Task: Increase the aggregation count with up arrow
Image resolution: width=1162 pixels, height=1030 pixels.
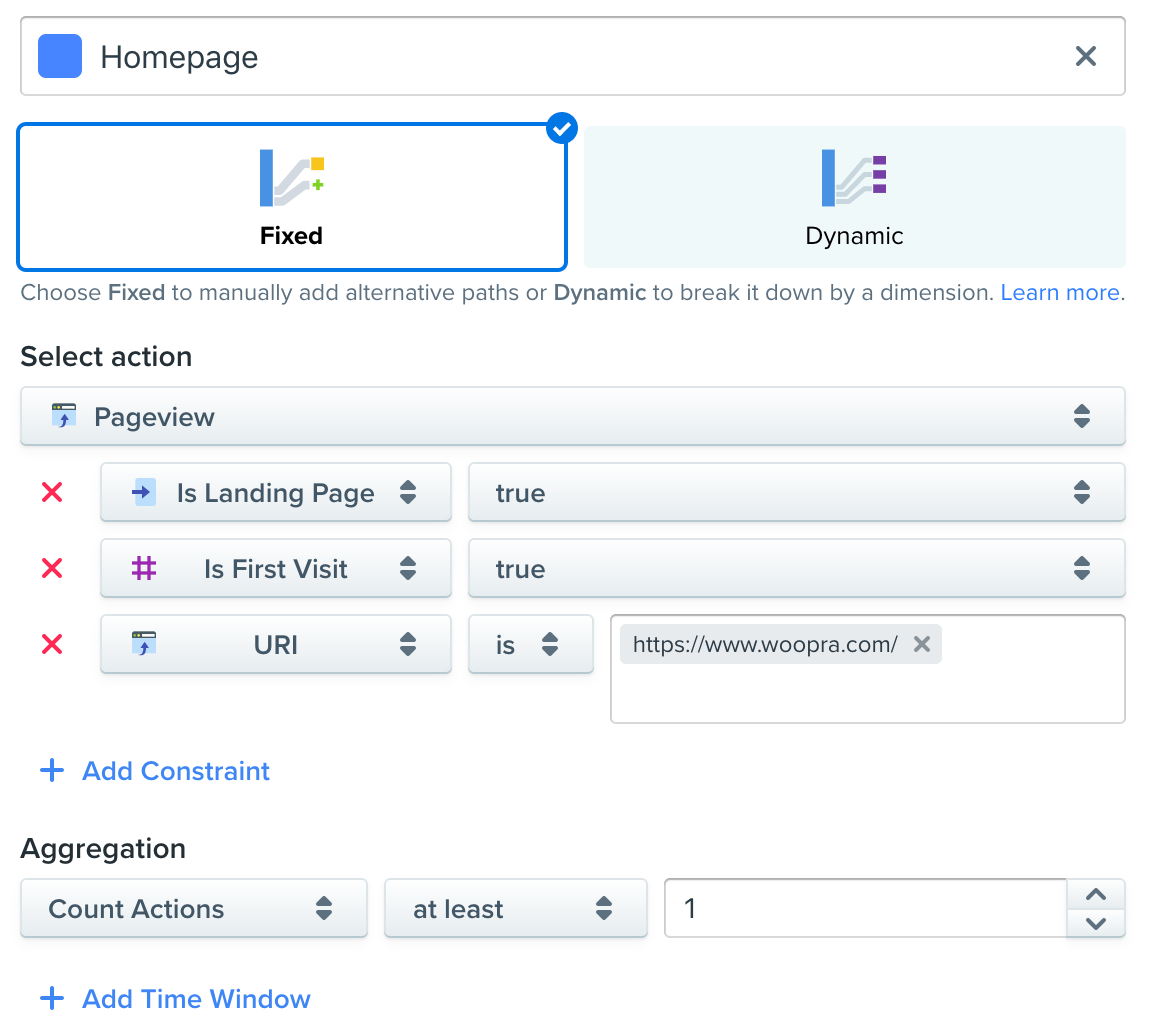Action: tap(1096, 895)
